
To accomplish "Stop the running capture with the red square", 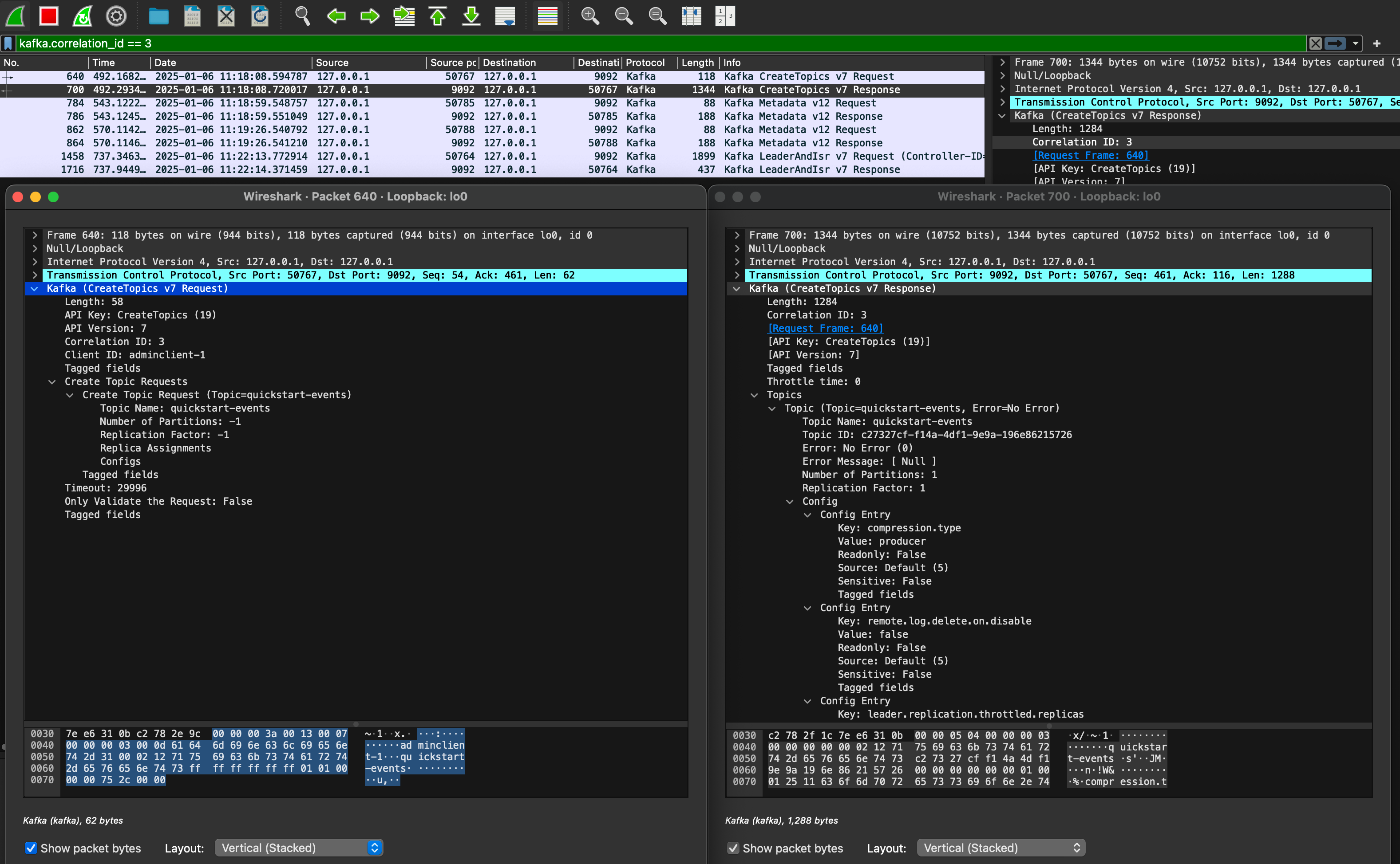I will (x=49, y=15).
